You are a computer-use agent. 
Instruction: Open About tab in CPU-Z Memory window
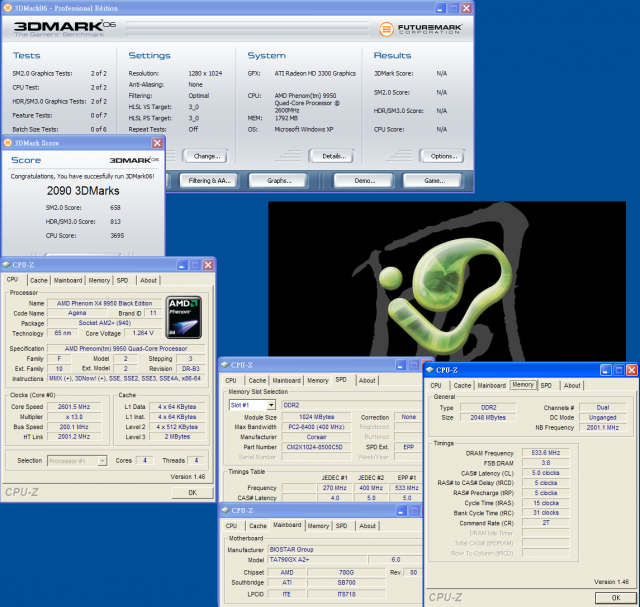572,385
